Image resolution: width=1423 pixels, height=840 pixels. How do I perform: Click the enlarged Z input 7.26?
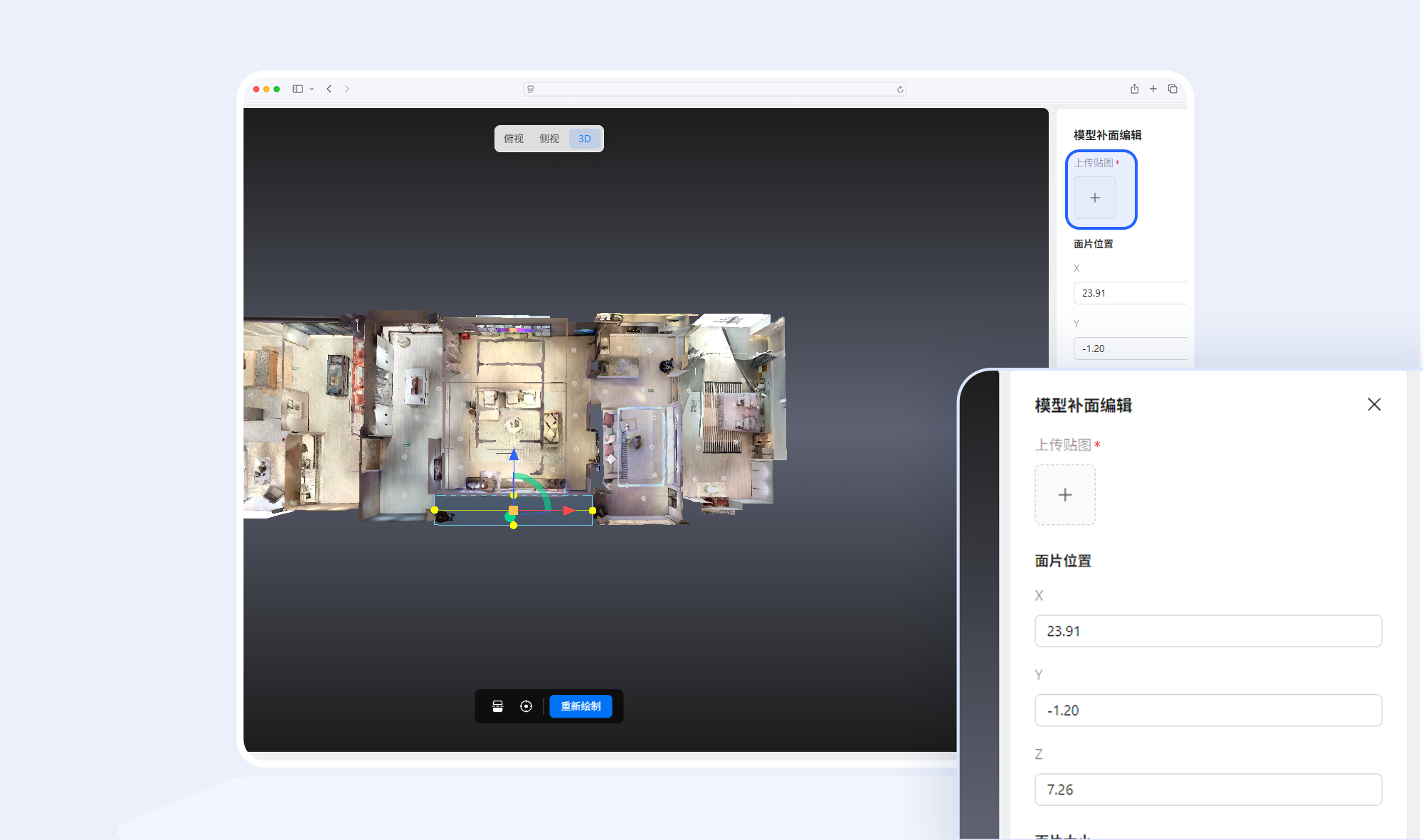pyautogui.click(x=1208, y=790)
